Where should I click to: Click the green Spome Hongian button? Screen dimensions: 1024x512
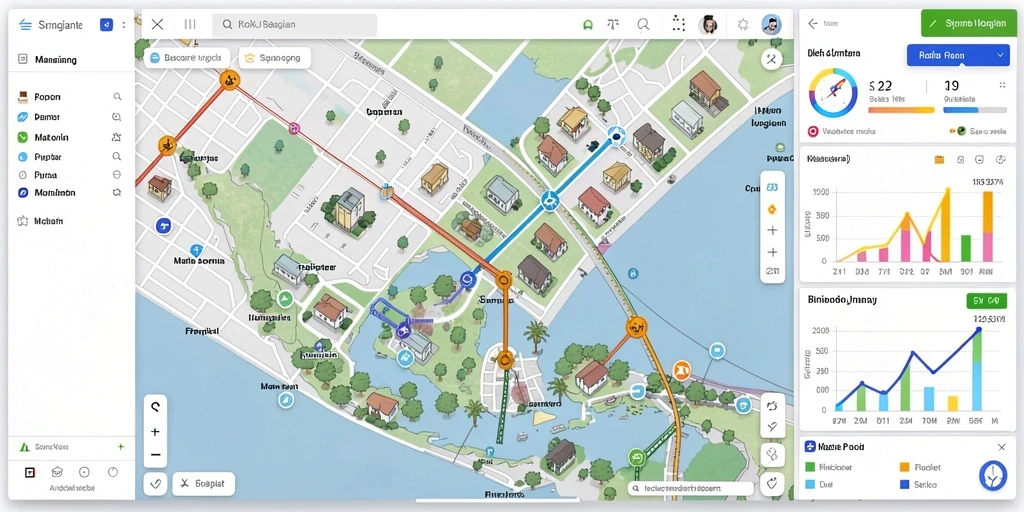point(966,24)
